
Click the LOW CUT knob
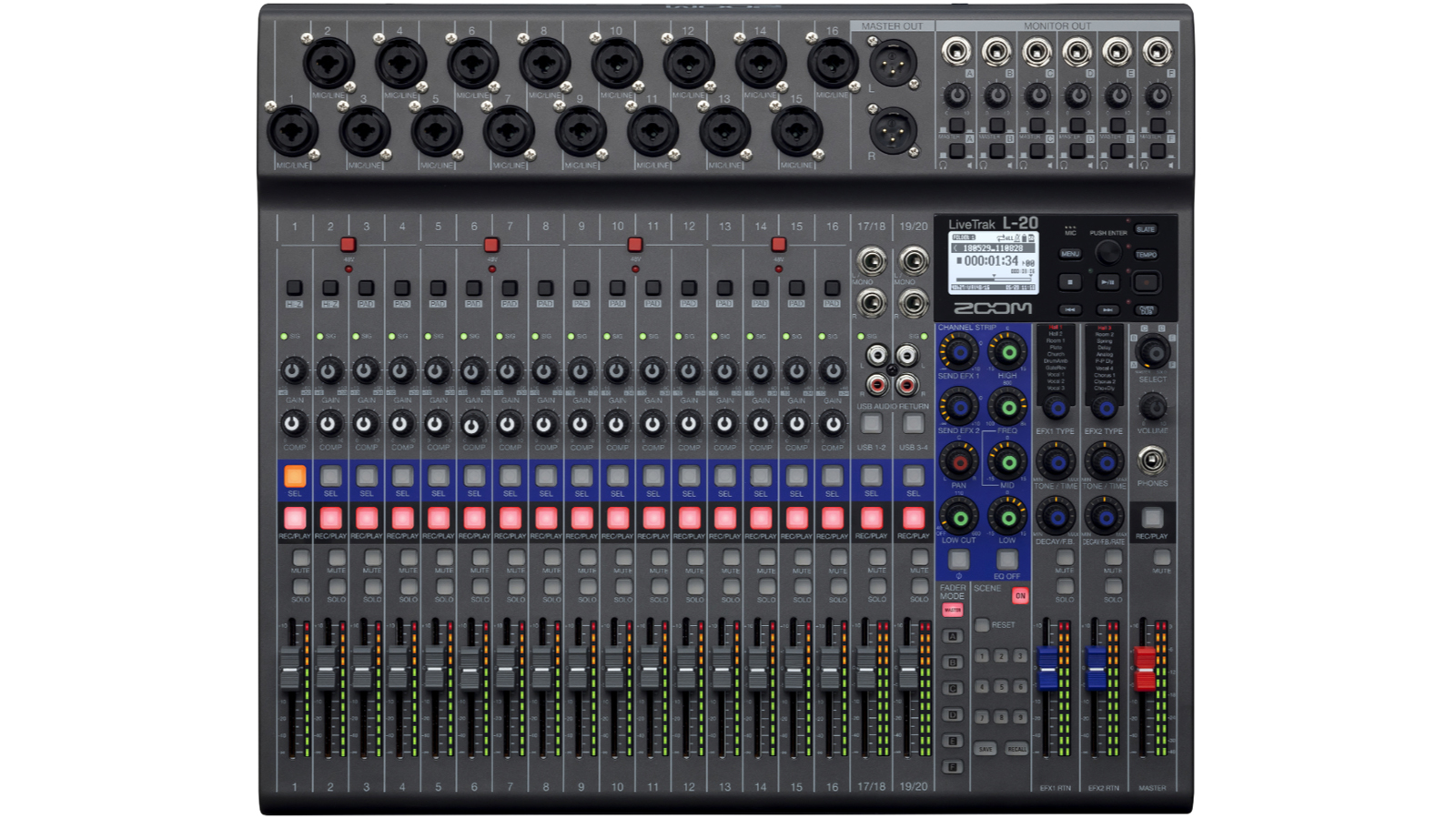click(x=958, y=517)
